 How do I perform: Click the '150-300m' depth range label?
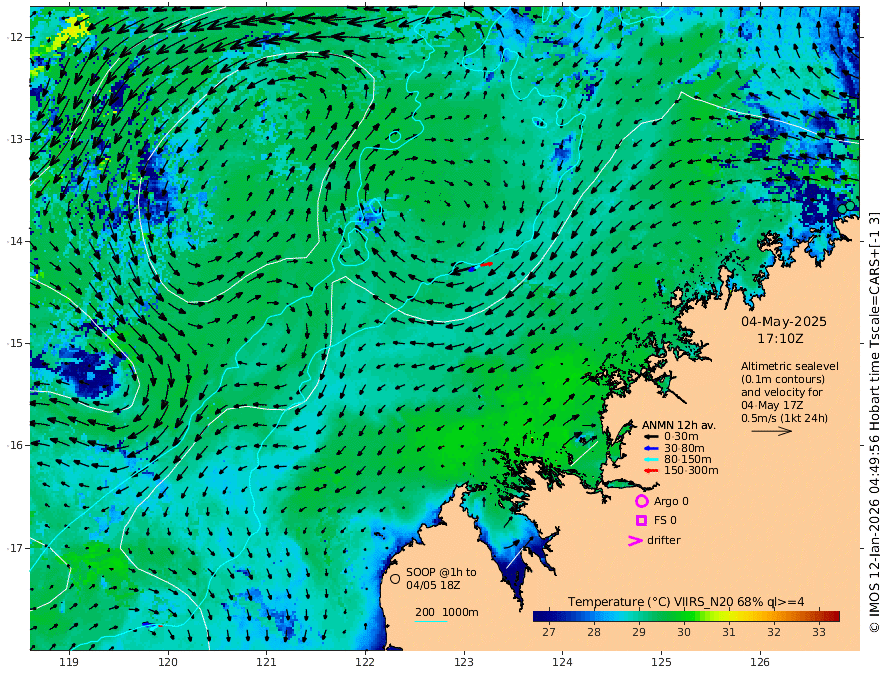pyautogui.click(x=691, y=471)
